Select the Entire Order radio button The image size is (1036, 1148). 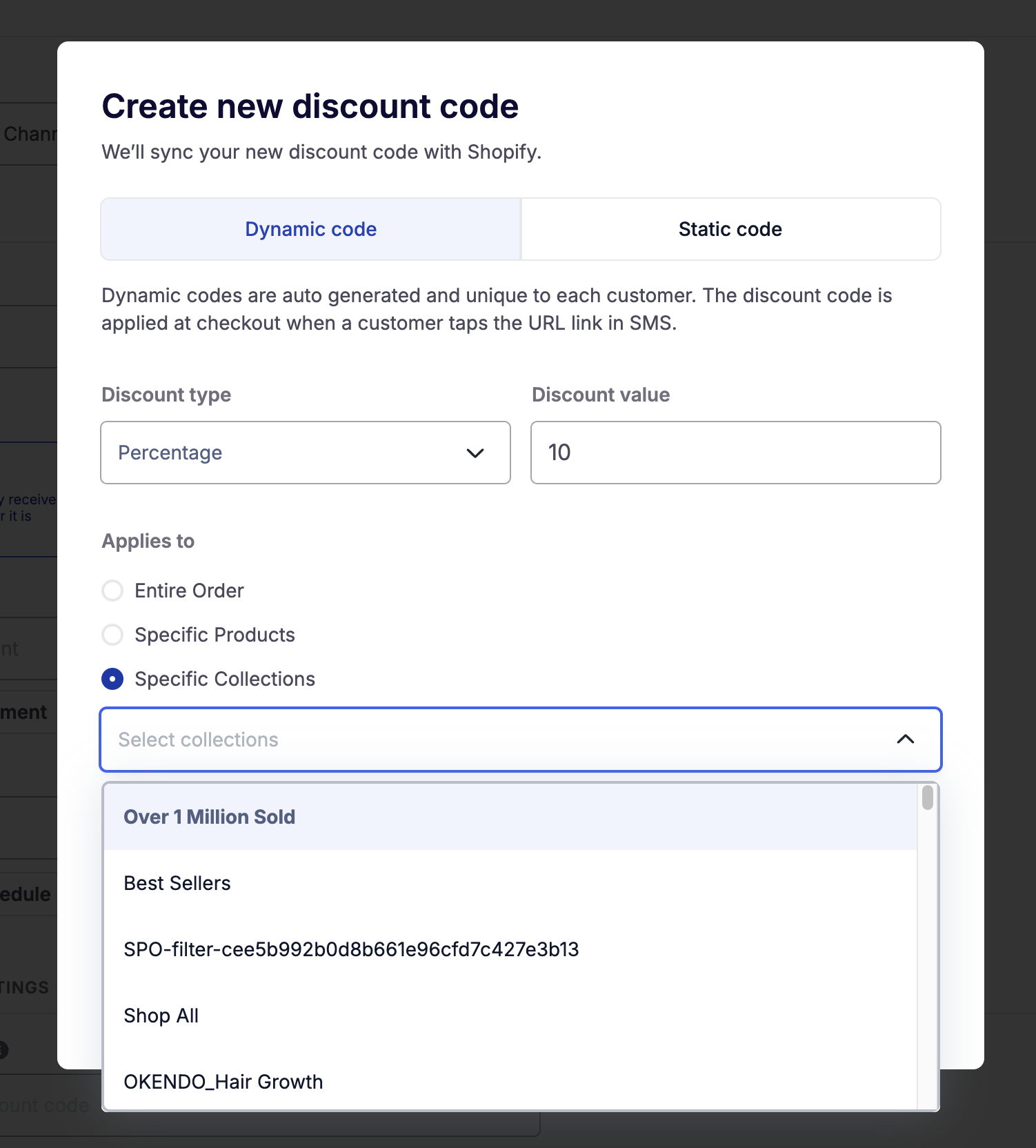click(x=112, y=591)
